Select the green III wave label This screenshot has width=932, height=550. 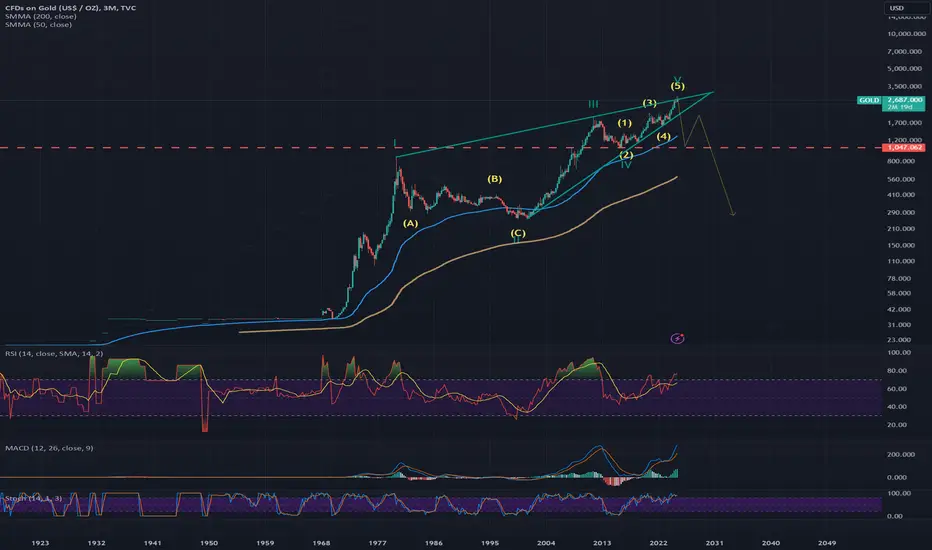(x=593, y=104)
